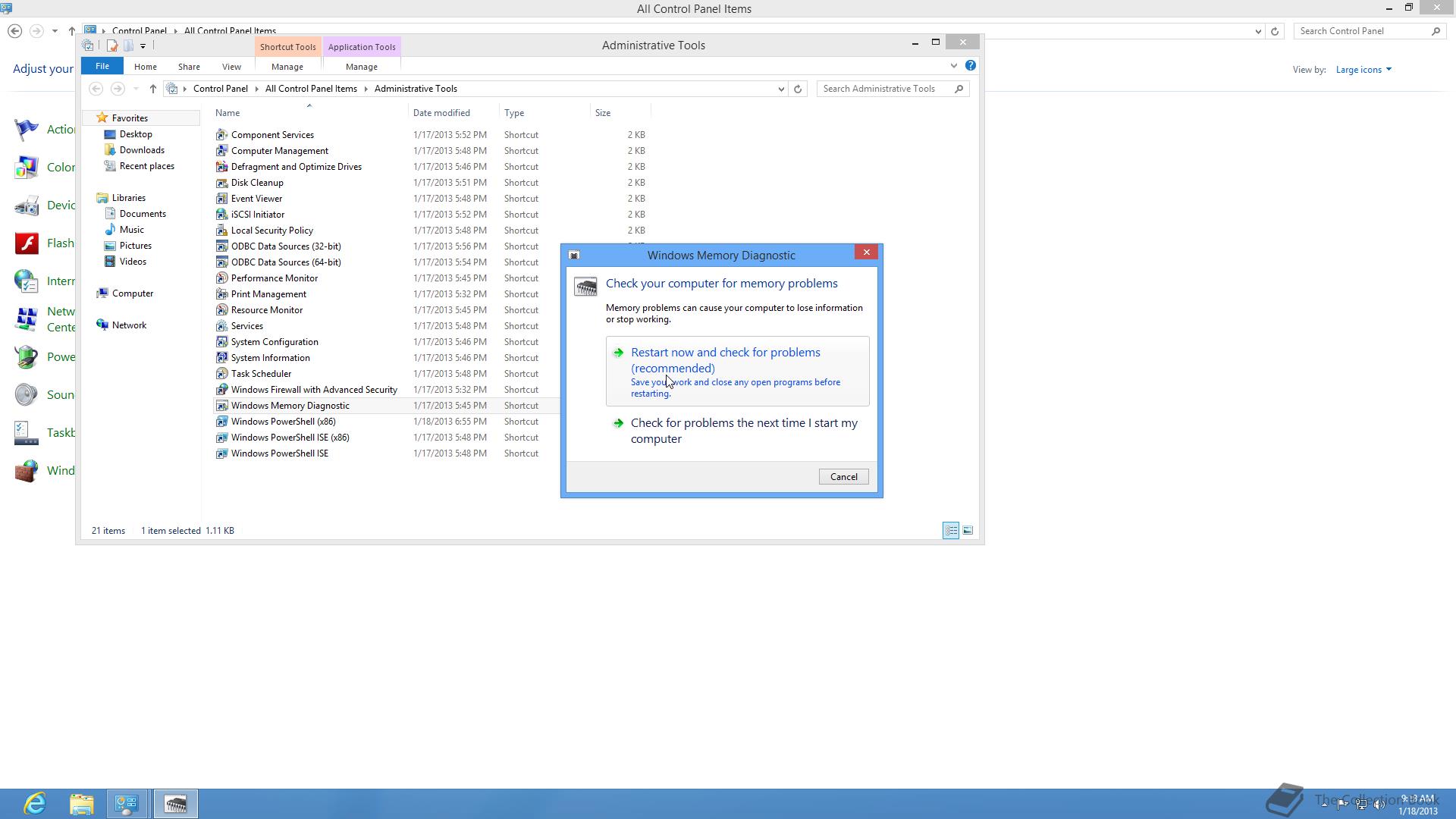Go up one folder level in Administrative Tools
The width and height of the screenshot is (1456, 819).
[152, 89]
